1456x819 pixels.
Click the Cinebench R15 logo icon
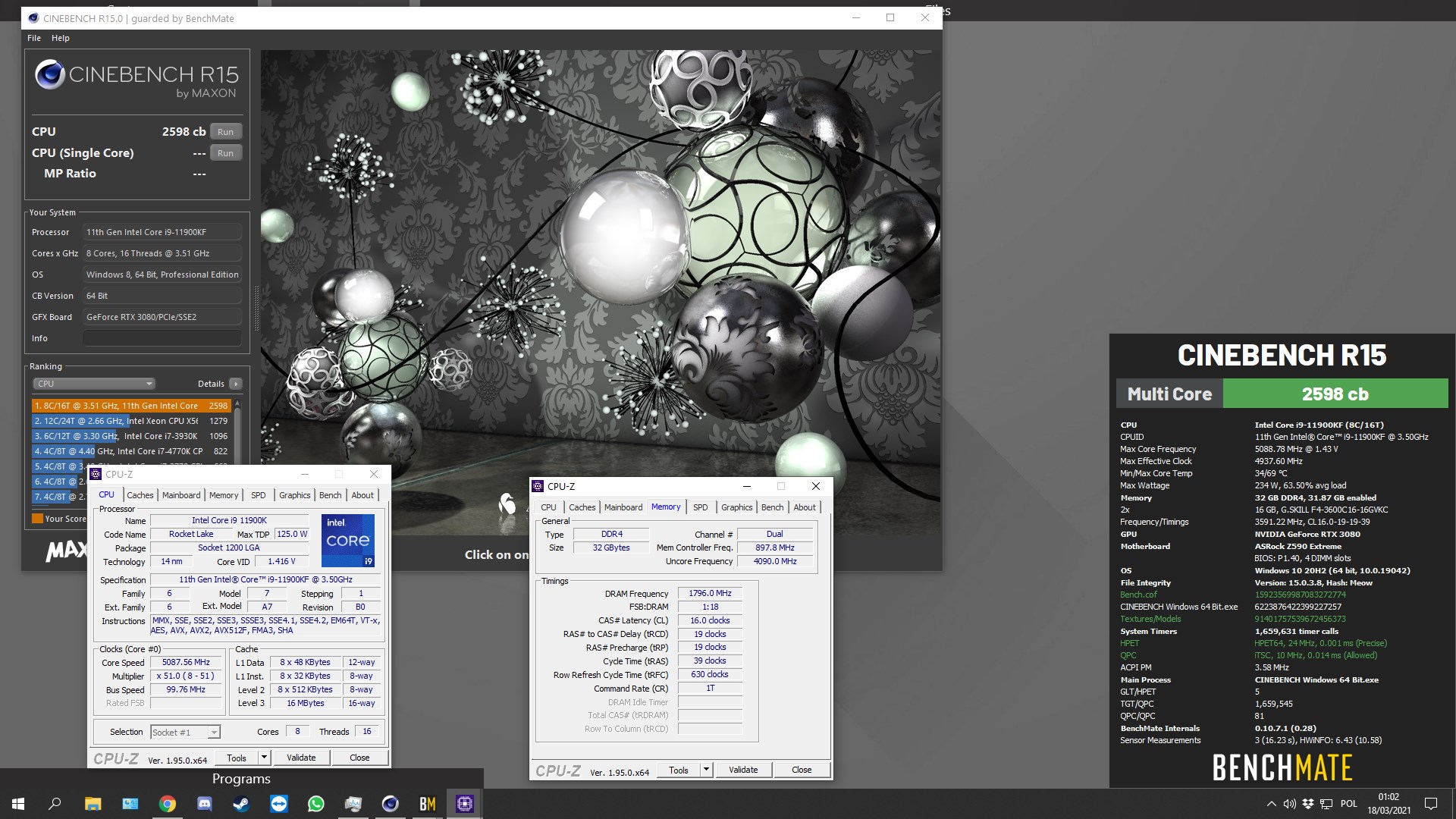(50, 74)
